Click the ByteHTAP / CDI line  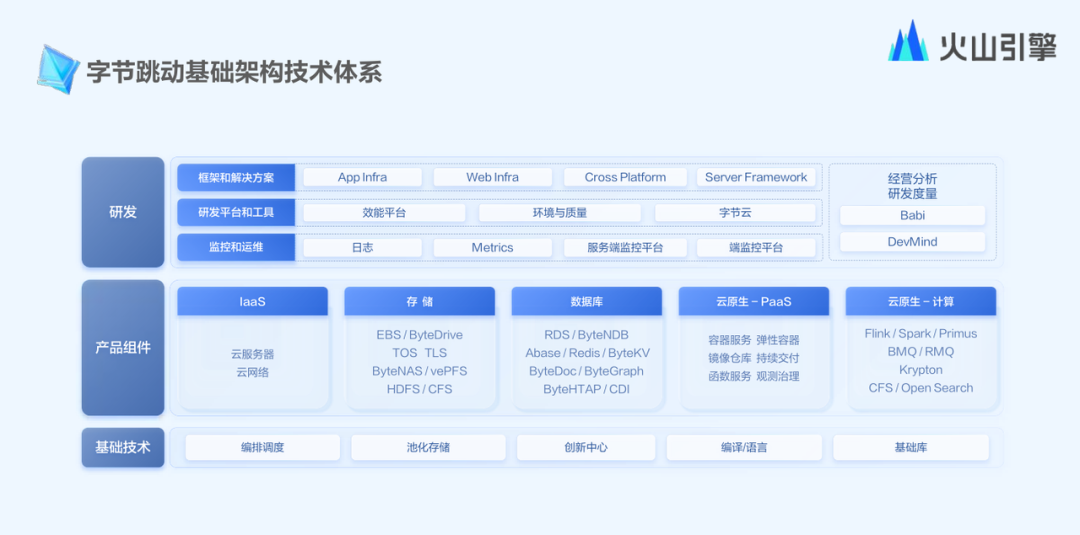point(587,389)
